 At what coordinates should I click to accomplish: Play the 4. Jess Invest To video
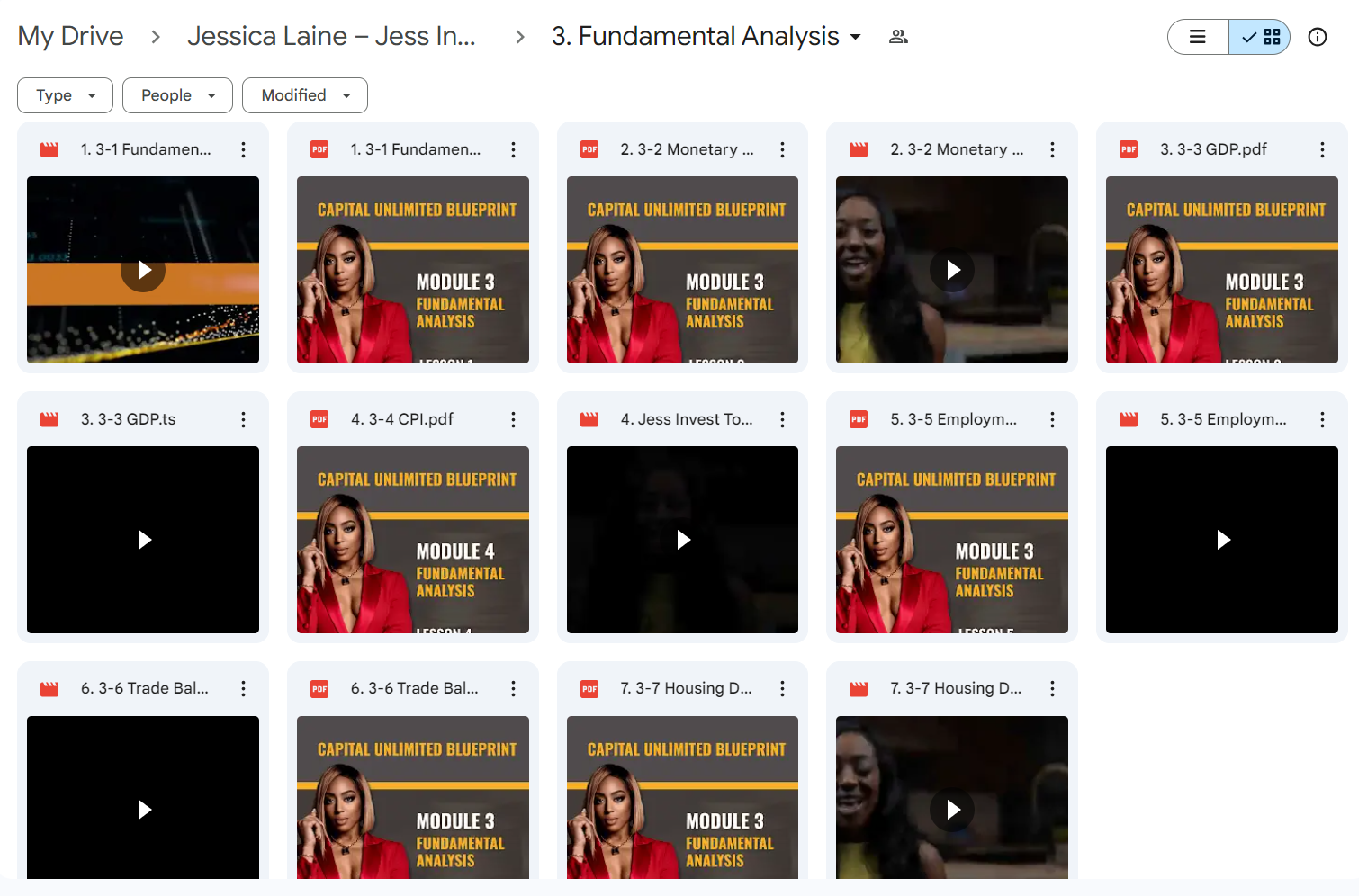682,540
